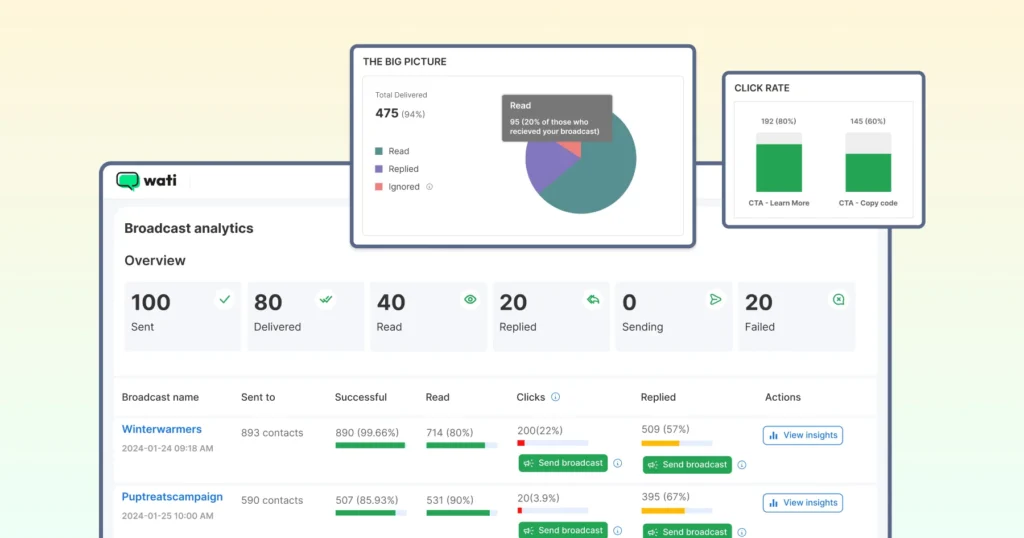1024x538 pixels.
Task: Click the Winterwarmers Successful progress bar
Action: (x=370, y=445)
